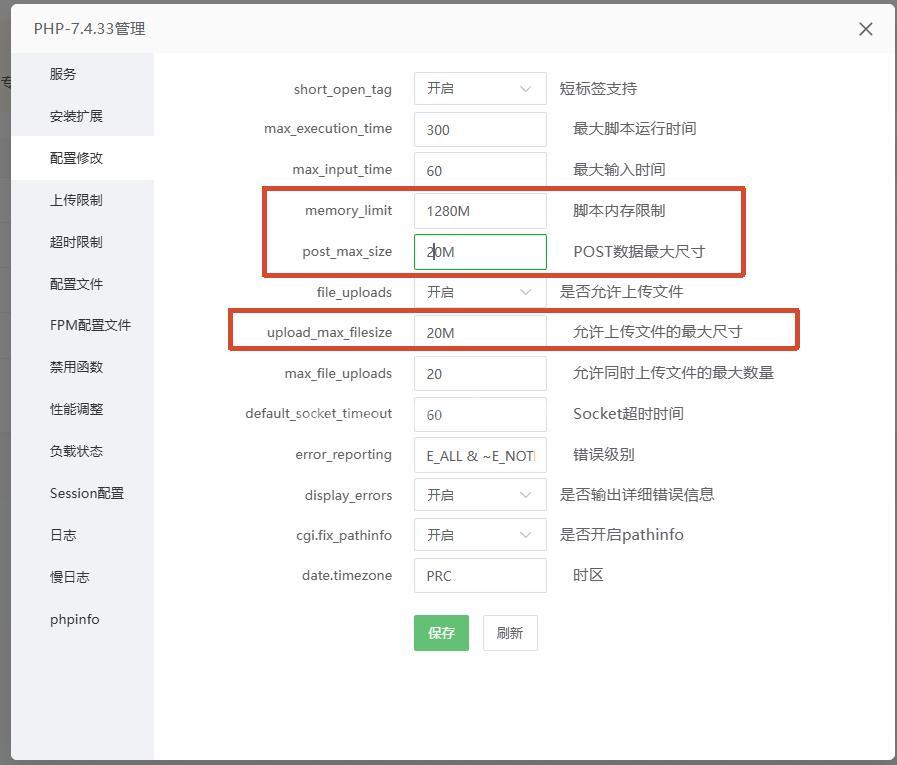Open the display_errors dropdown
This screenshot has width=897, height=765.
480,495
